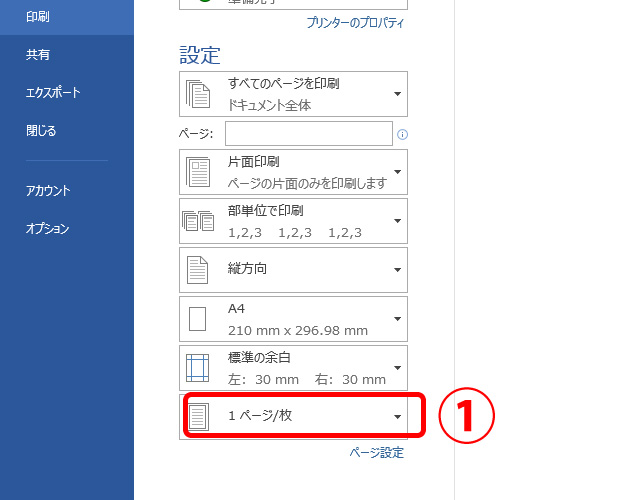The image size is (620, 500).
Task: Open the プリンターのプロパティ link
Action: (x=355, y=23)
